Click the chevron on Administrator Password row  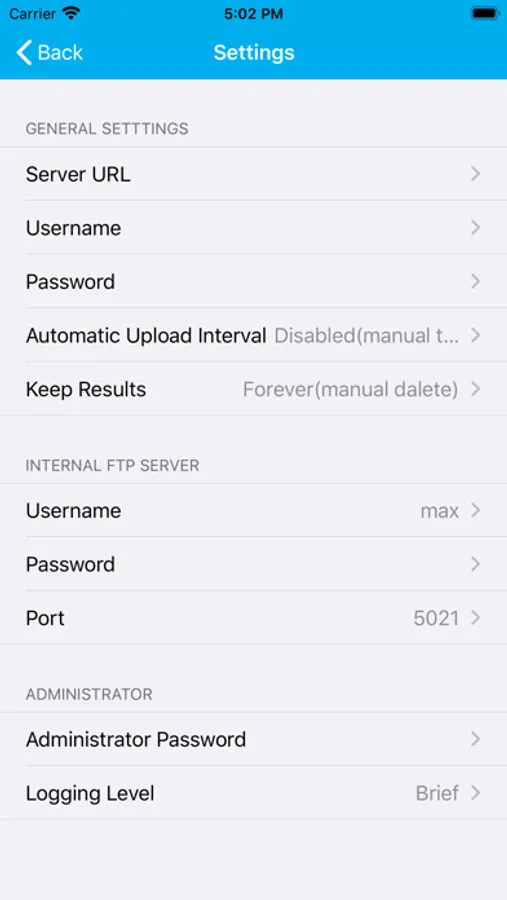[x=475, y=739]
